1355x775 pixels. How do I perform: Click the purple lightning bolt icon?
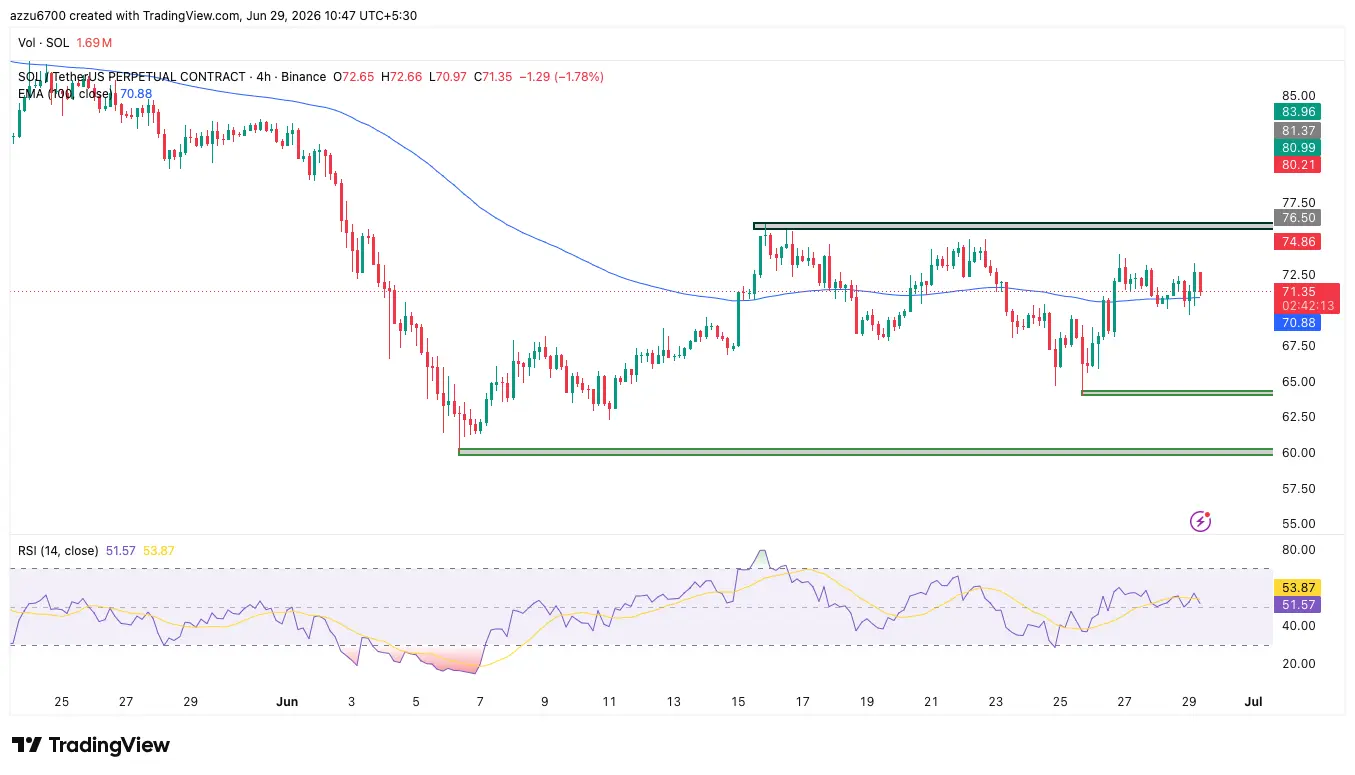[1201, 520]
